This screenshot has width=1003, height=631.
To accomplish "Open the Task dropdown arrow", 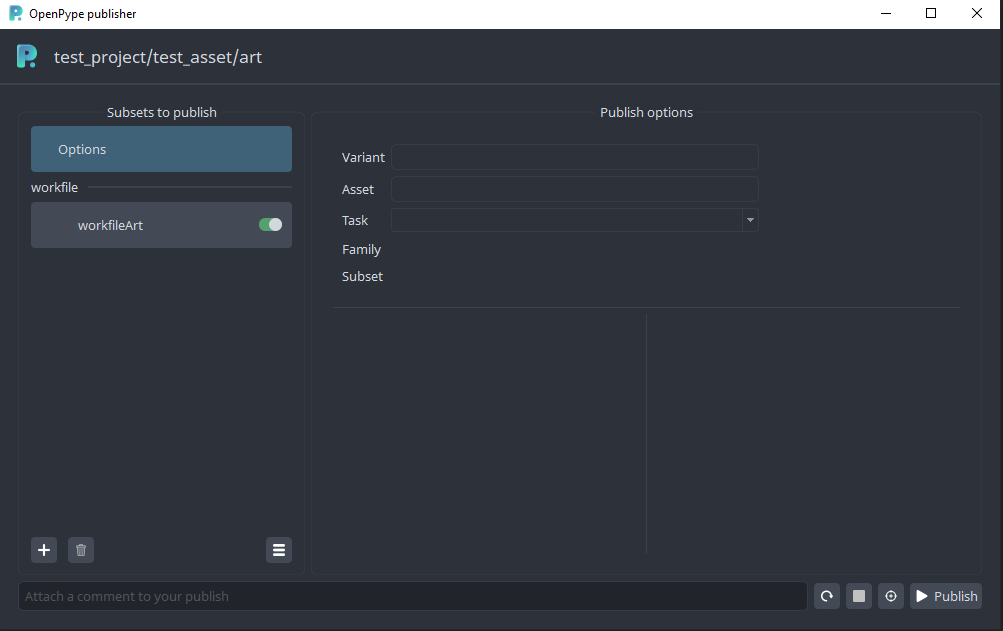I will click(x=750, y=220).
